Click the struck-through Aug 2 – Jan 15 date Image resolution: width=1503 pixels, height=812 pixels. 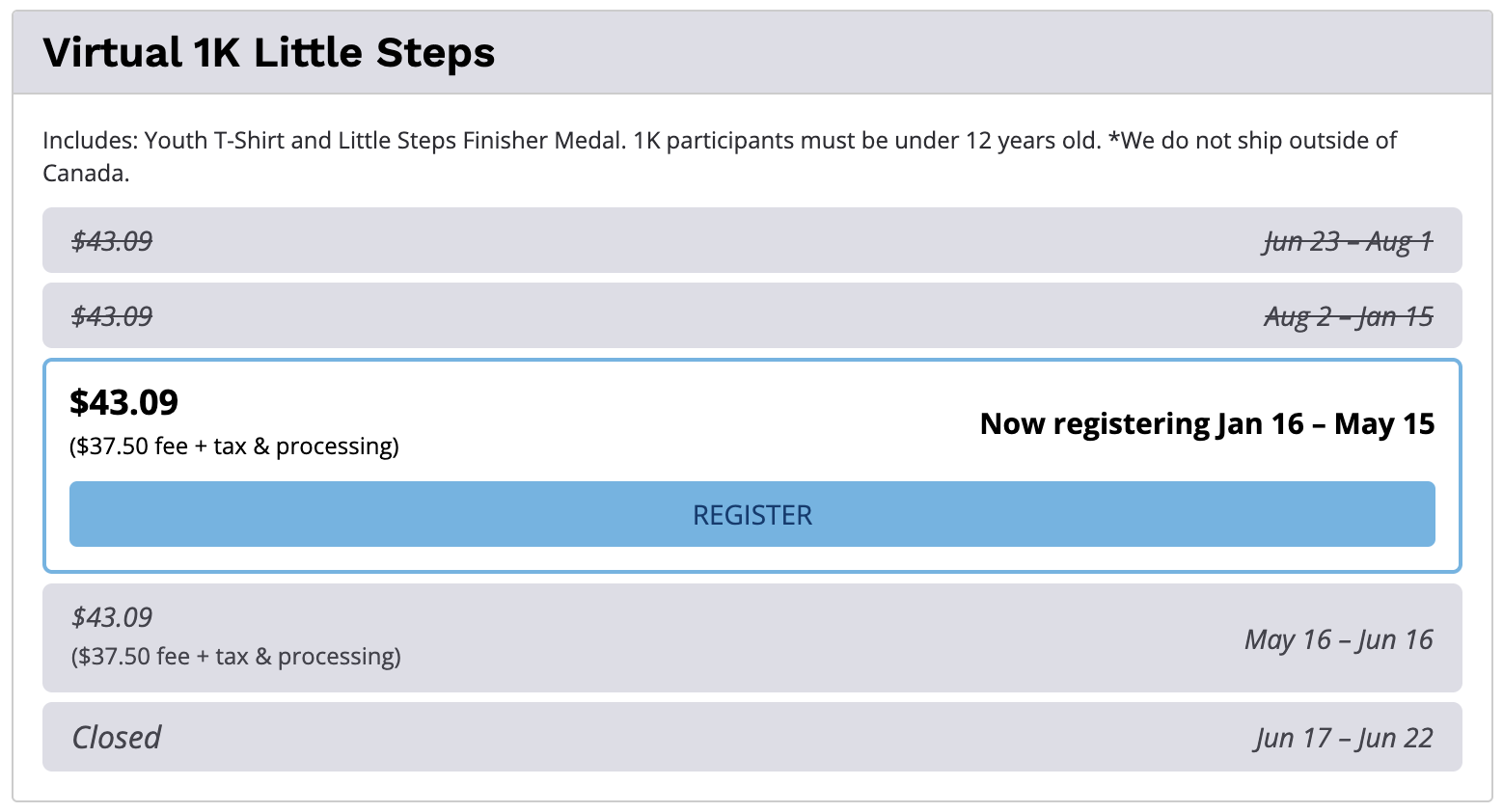click(x=1349, y=316)
